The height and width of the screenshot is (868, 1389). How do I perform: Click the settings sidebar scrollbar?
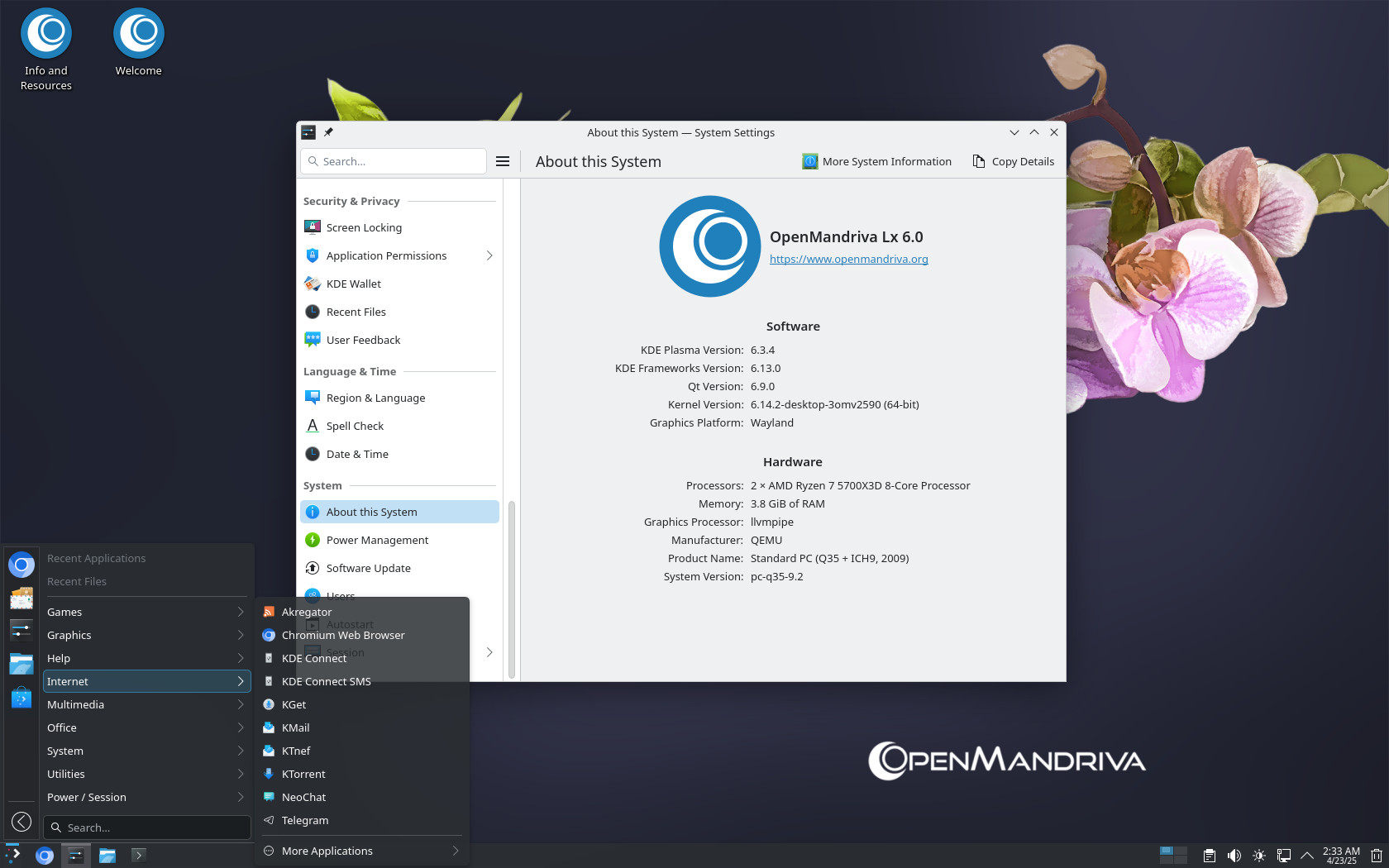[512, 589]
